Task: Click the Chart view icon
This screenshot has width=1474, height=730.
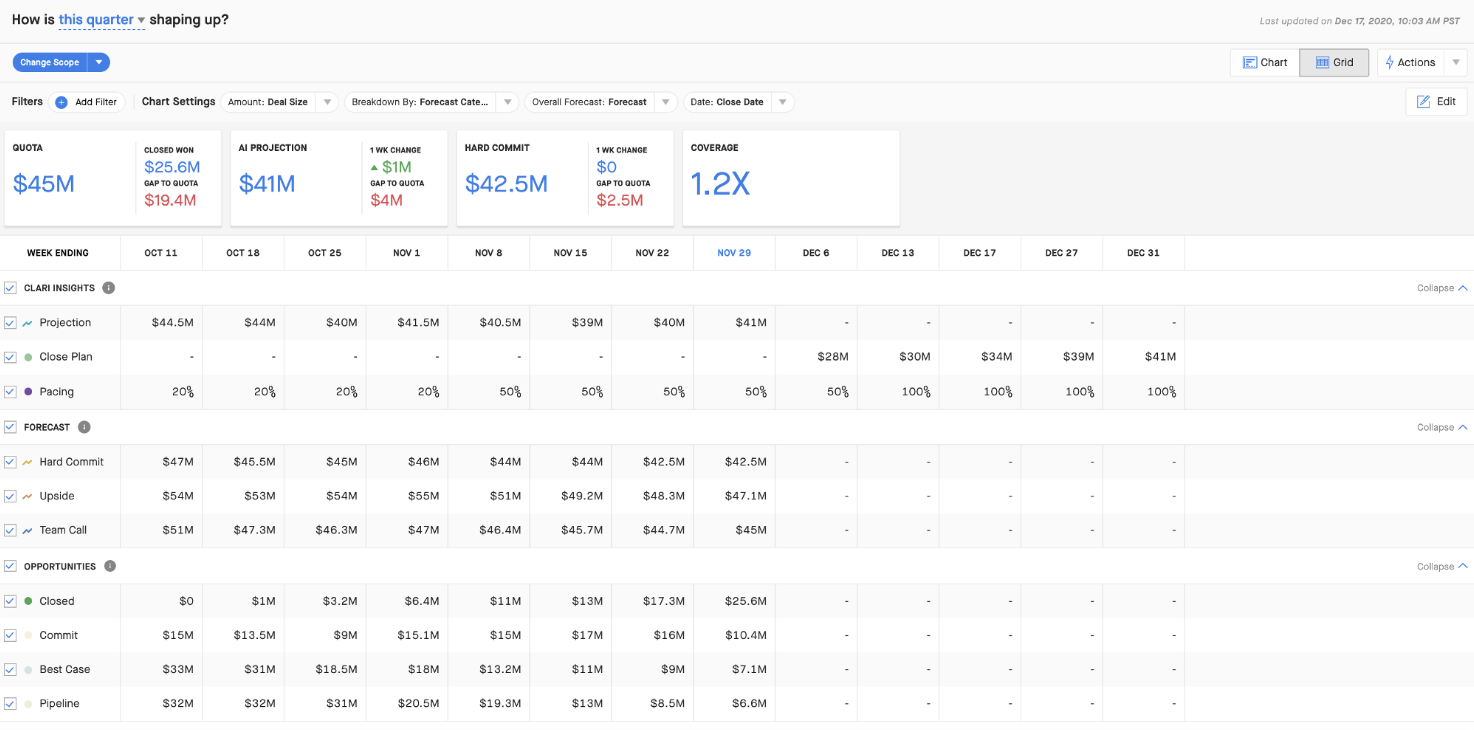Action: click(x=1250, y=62)
